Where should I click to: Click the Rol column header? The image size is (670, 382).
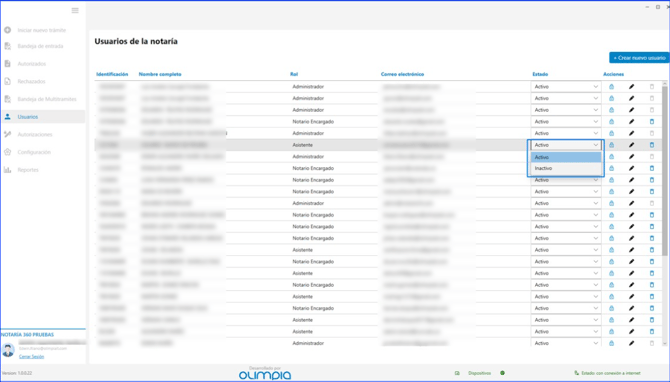tap(294, 74)
